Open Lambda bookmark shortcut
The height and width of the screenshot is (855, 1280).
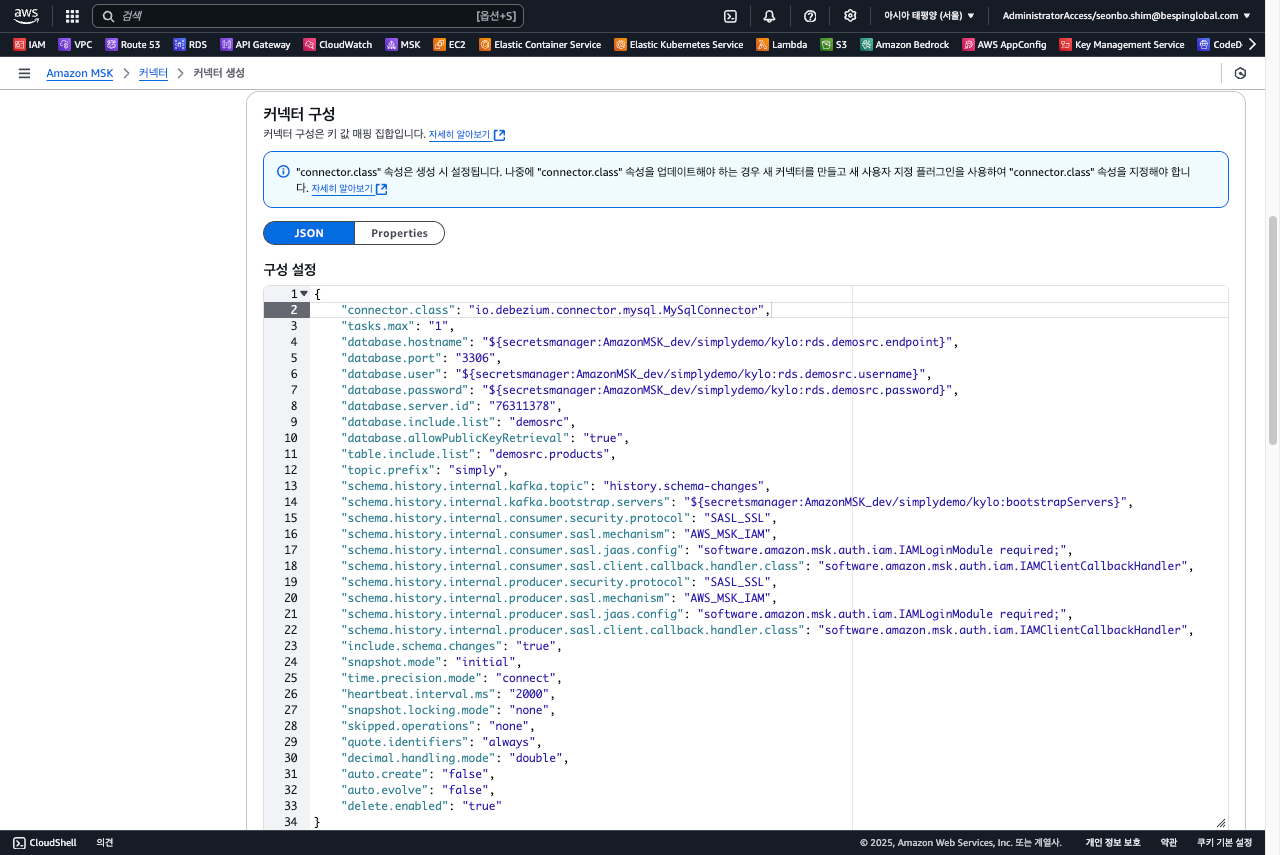pos(782,44)
